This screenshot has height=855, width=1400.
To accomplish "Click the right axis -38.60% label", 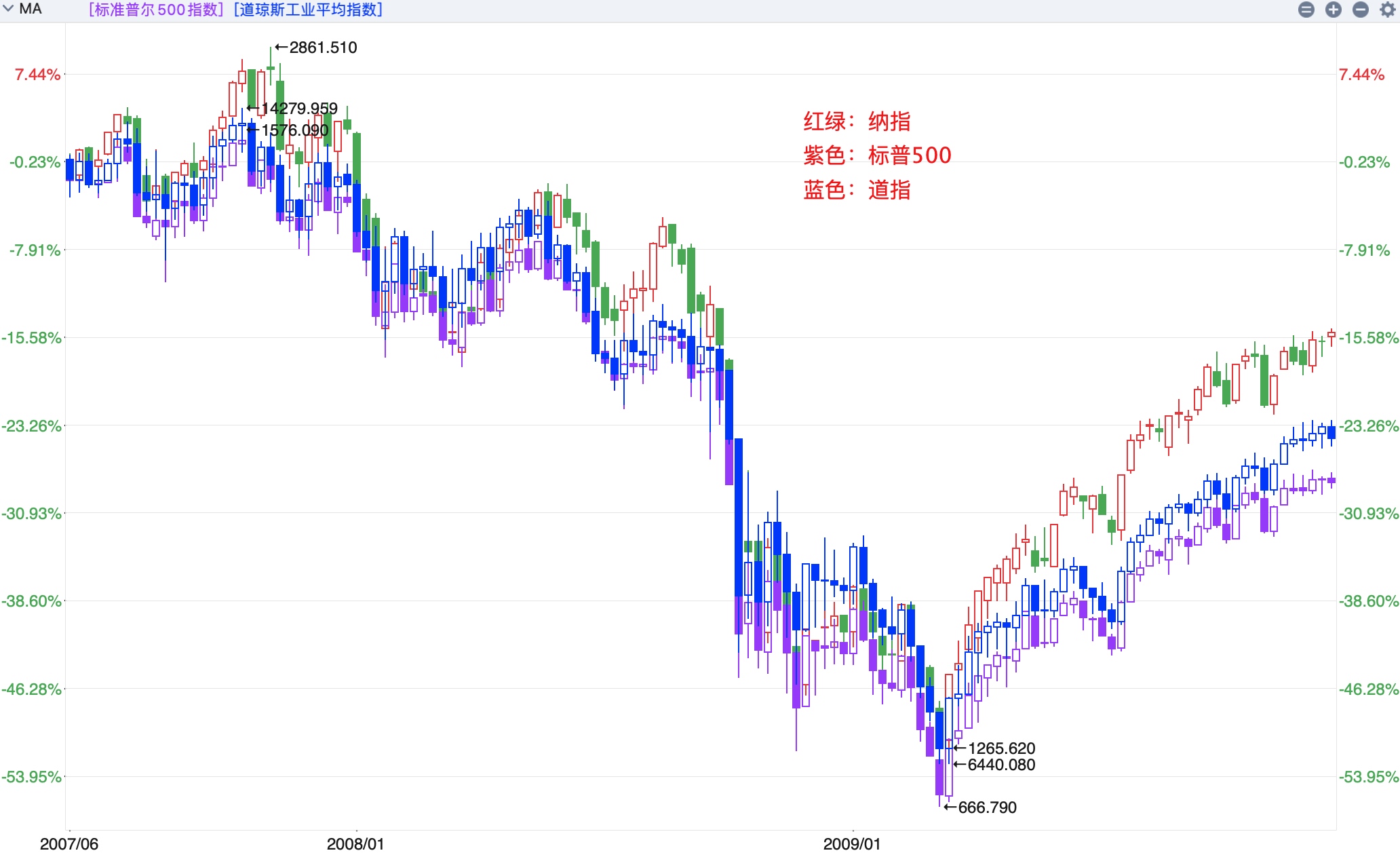I will click(1369, 601).
